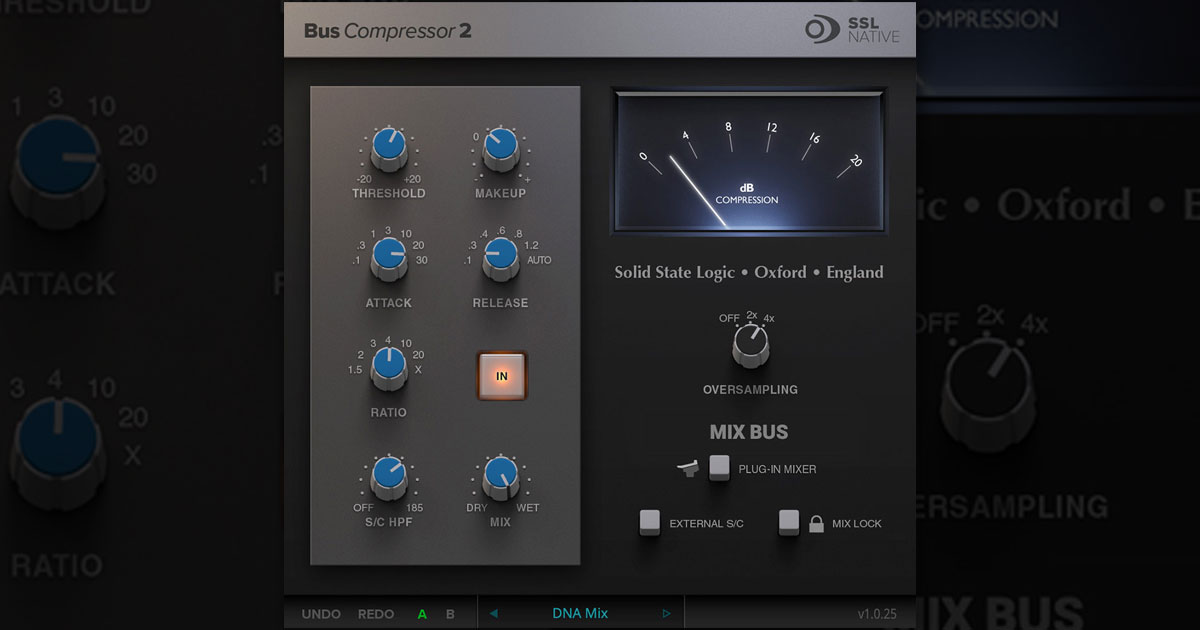Image resolution: width=1200 pixels, height=630 pixels.
Task: Click the Oversampling selector knob
Action: (x=750, y=347)
